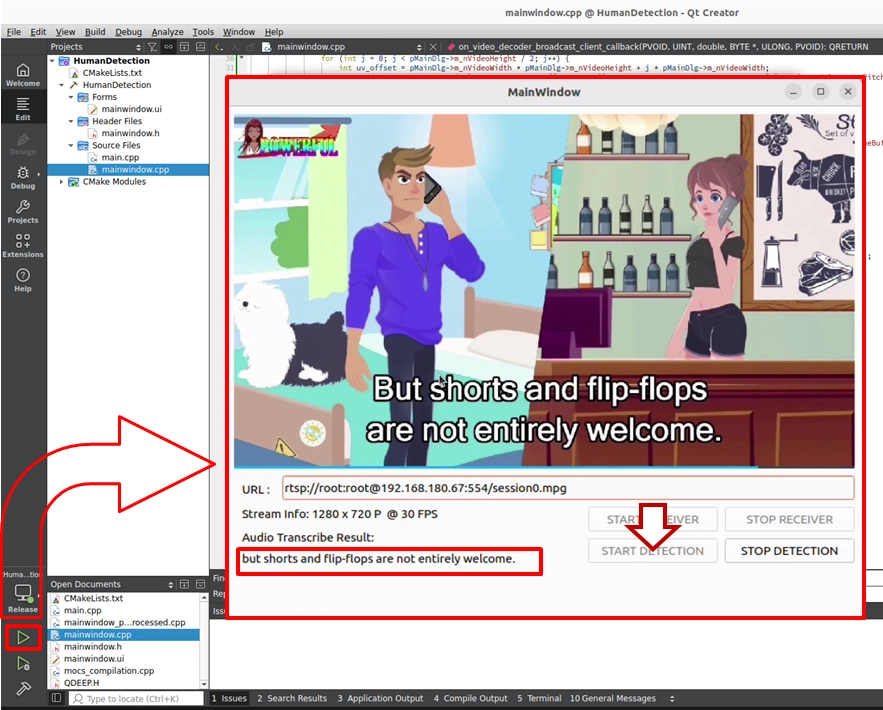Open the Tools menu

203,32
